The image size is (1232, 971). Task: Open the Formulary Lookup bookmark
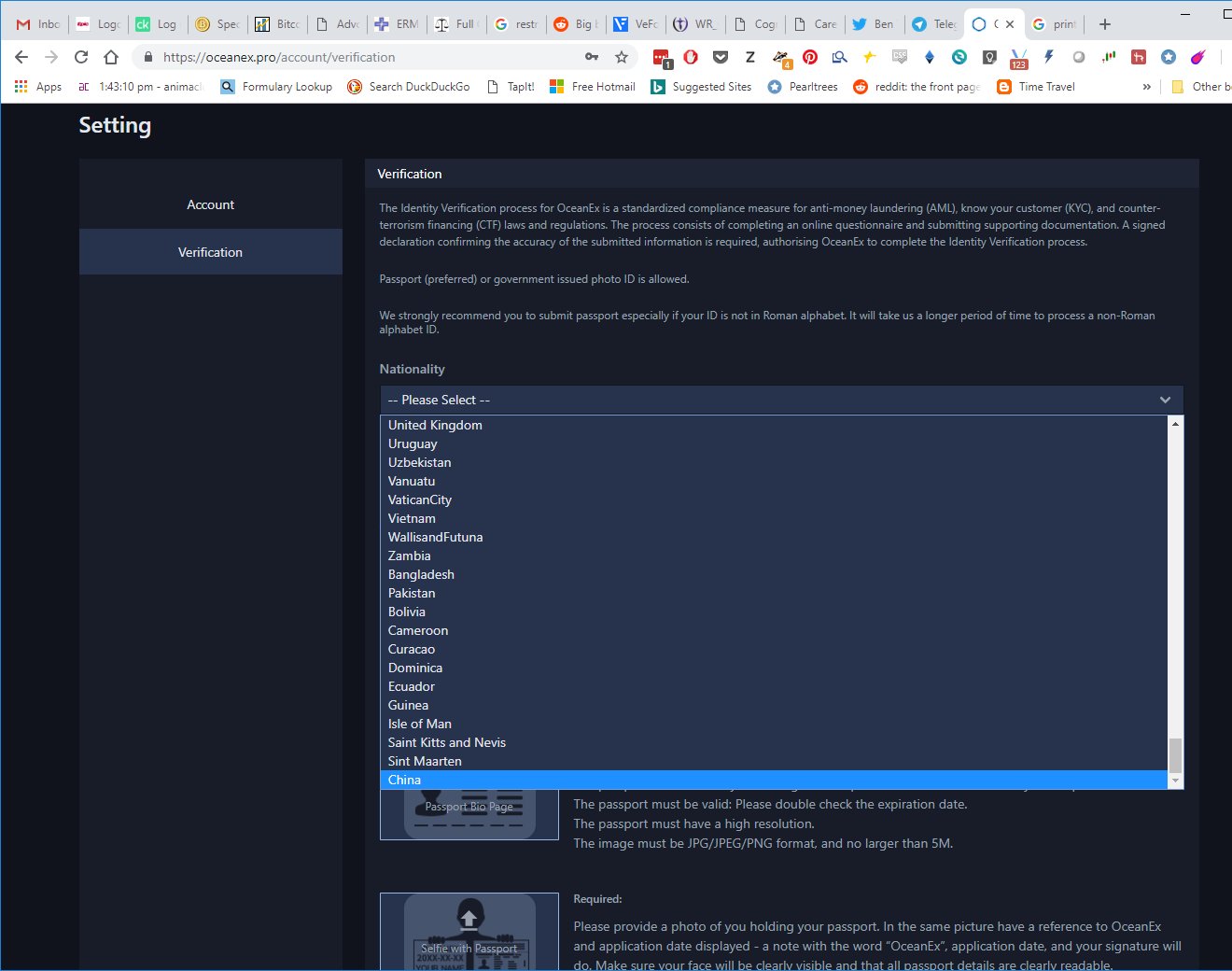click(276, 87)
